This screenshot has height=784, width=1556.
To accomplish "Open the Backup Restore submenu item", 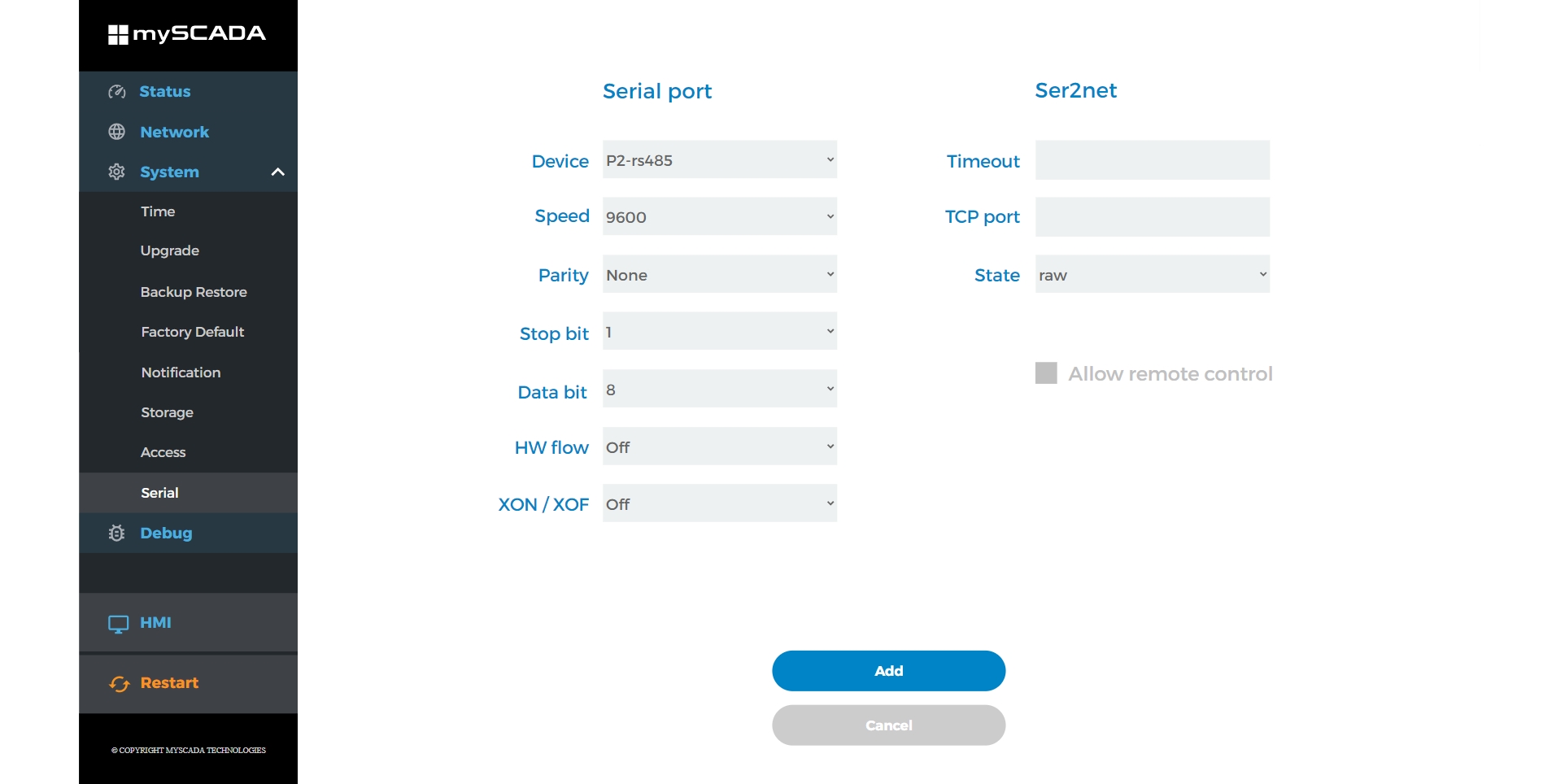I will [194, 292].
